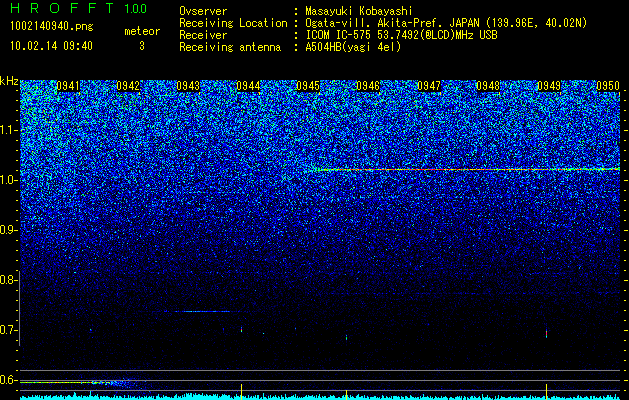
Task: Click the ICOM IC-575 receiver text
Action: (401, 35)
